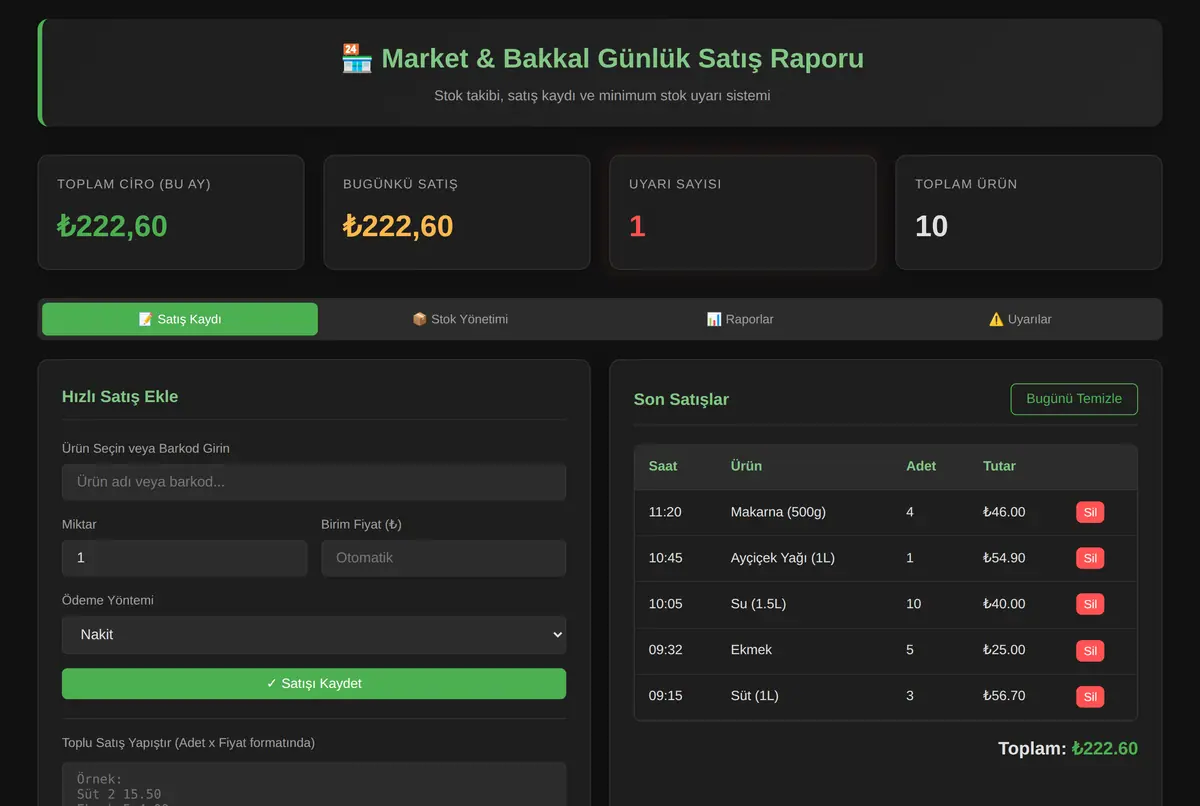Delete the Makarna (500g) sale row
The height and width of the screenshot is (806, 1200).
pos(1090,513)
